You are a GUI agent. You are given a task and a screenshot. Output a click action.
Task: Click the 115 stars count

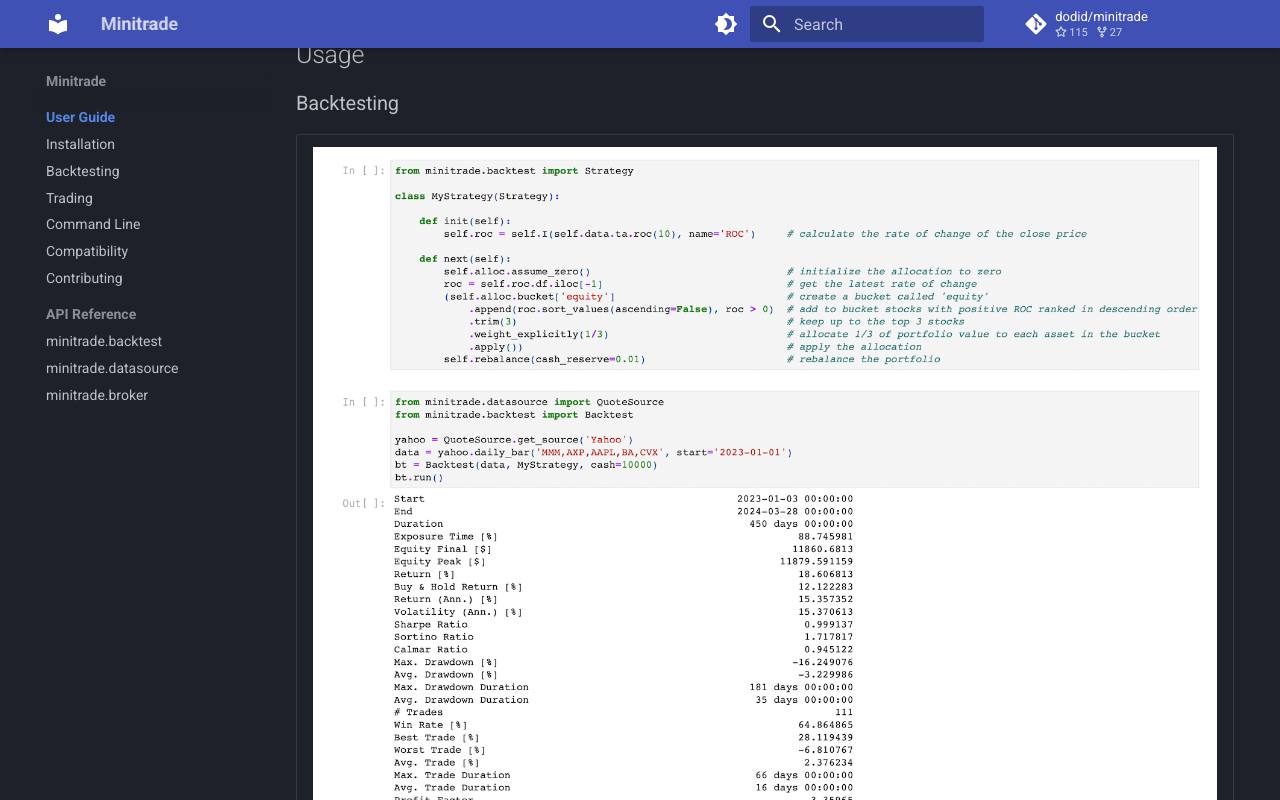click(1071, 32)
